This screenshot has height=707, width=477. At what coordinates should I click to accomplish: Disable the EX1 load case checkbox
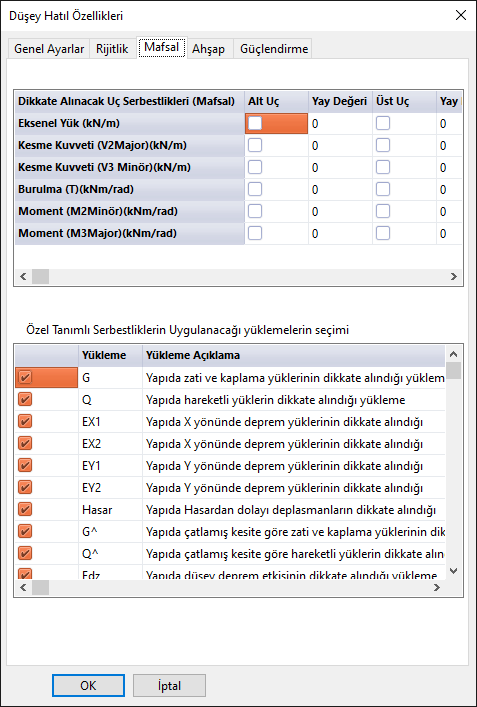coord(25,422)
